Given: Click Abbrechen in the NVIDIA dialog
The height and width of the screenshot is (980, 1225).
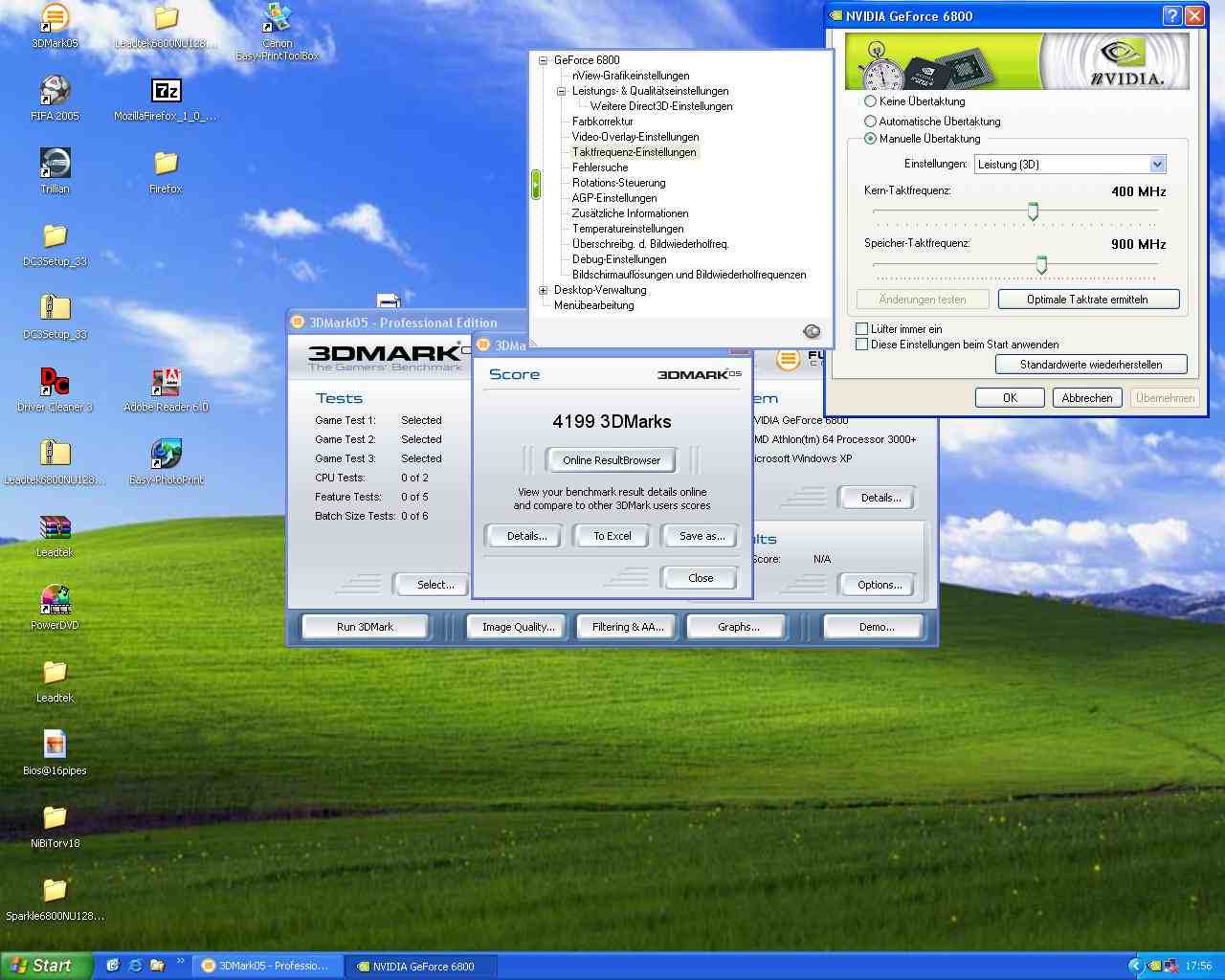Looking at the screenshot, I should 1087,397.
